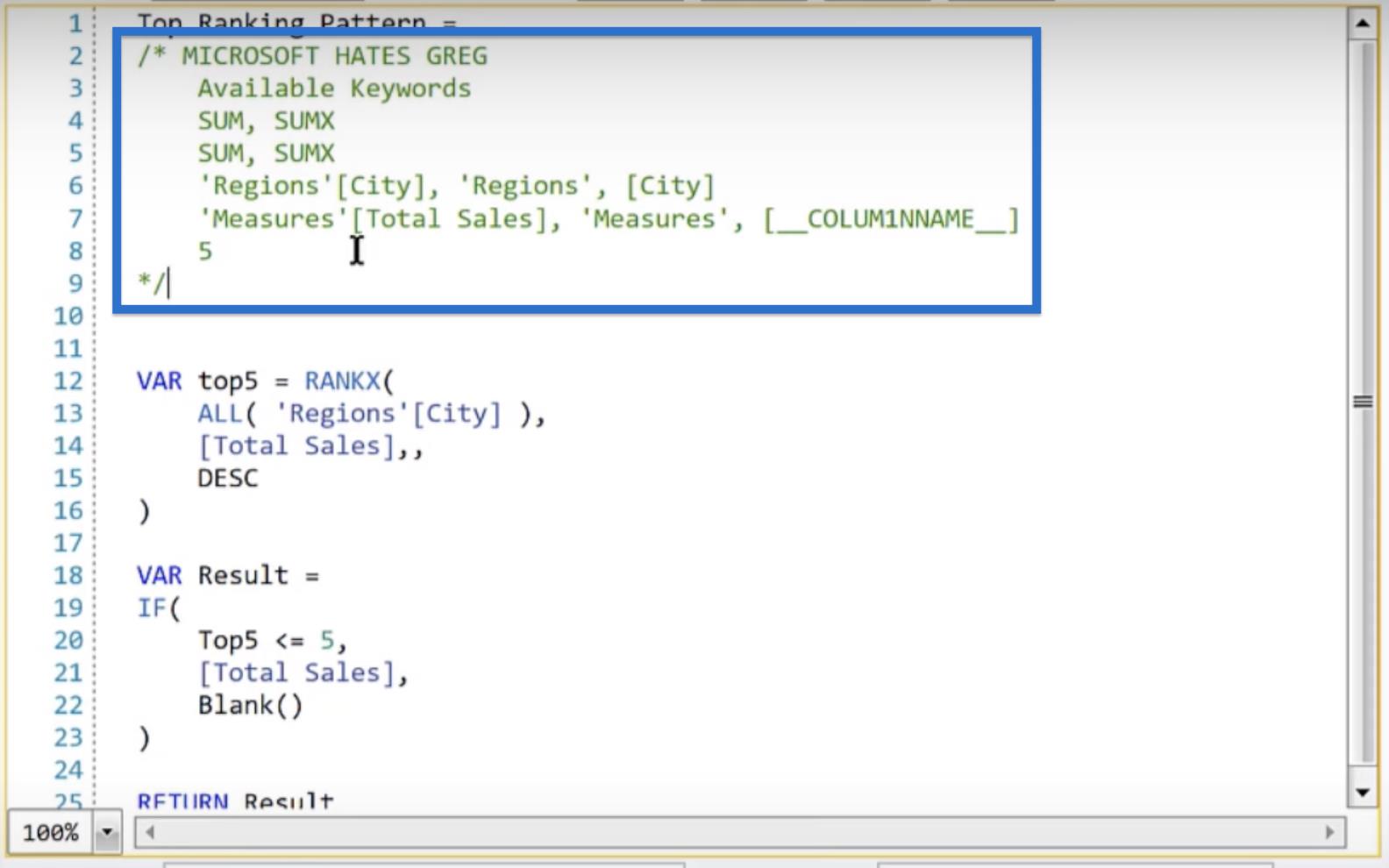Click the vertical scrollbar thumb grip
The image size is (1389, 868).
pyautogui.click(x=1362, y=402)
